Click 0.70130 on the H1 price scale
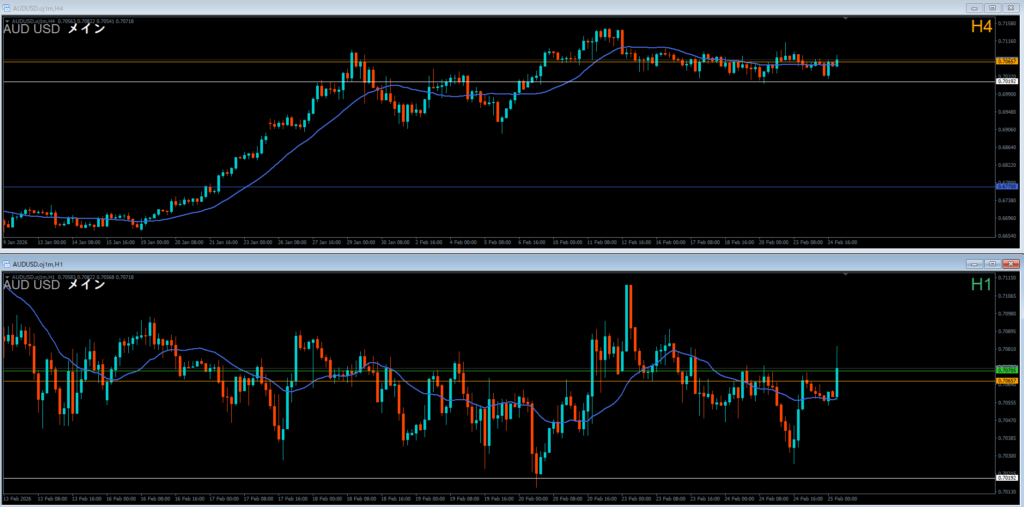Image resolution: width=1024 pixels, height=507 pixels. tap(1006, 491)
